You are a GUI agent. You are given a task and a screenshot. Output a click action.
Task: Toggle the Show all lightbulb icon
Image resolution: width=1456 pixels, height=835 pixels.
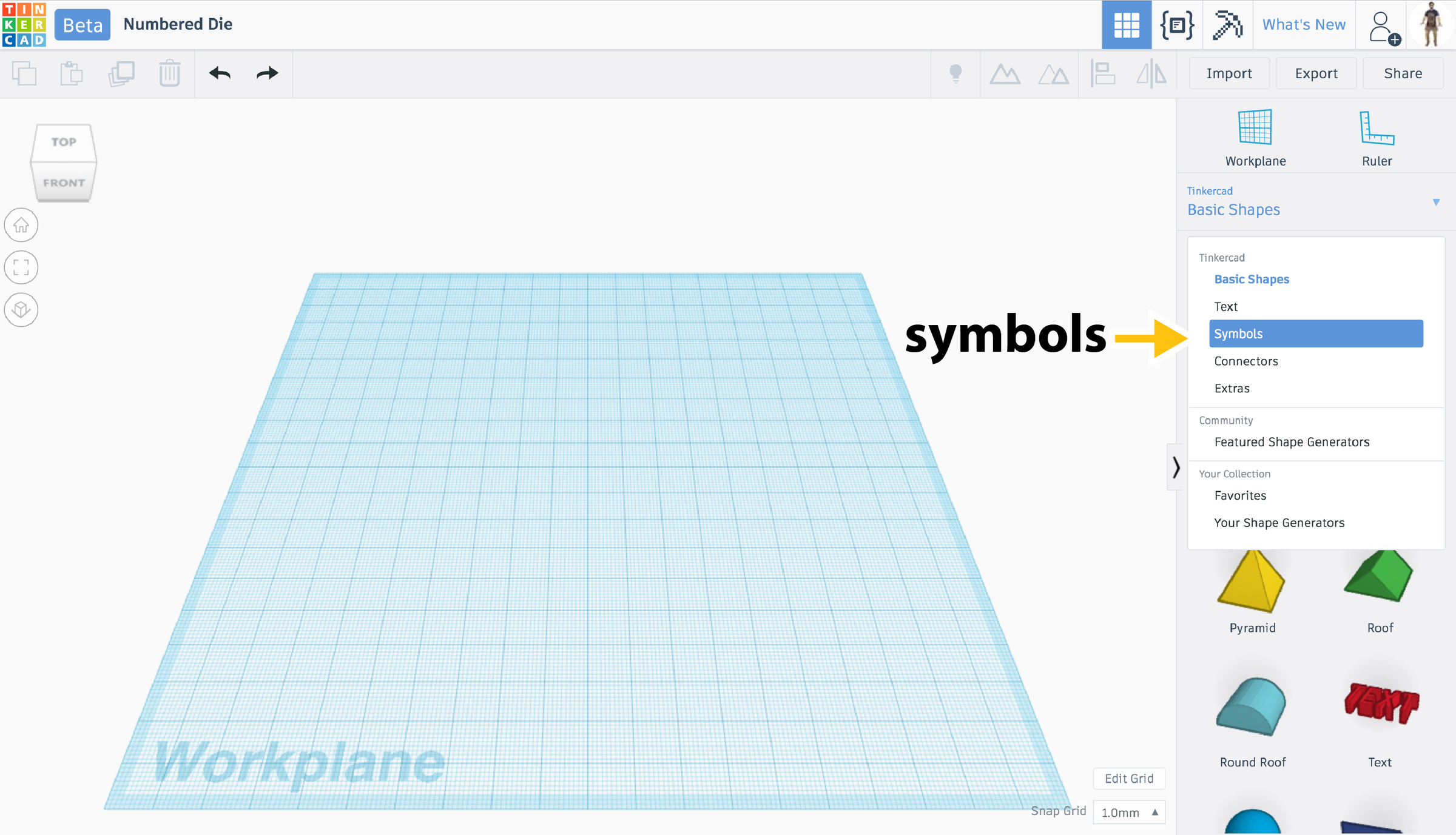pyautogui.click(x=955, y=73)
